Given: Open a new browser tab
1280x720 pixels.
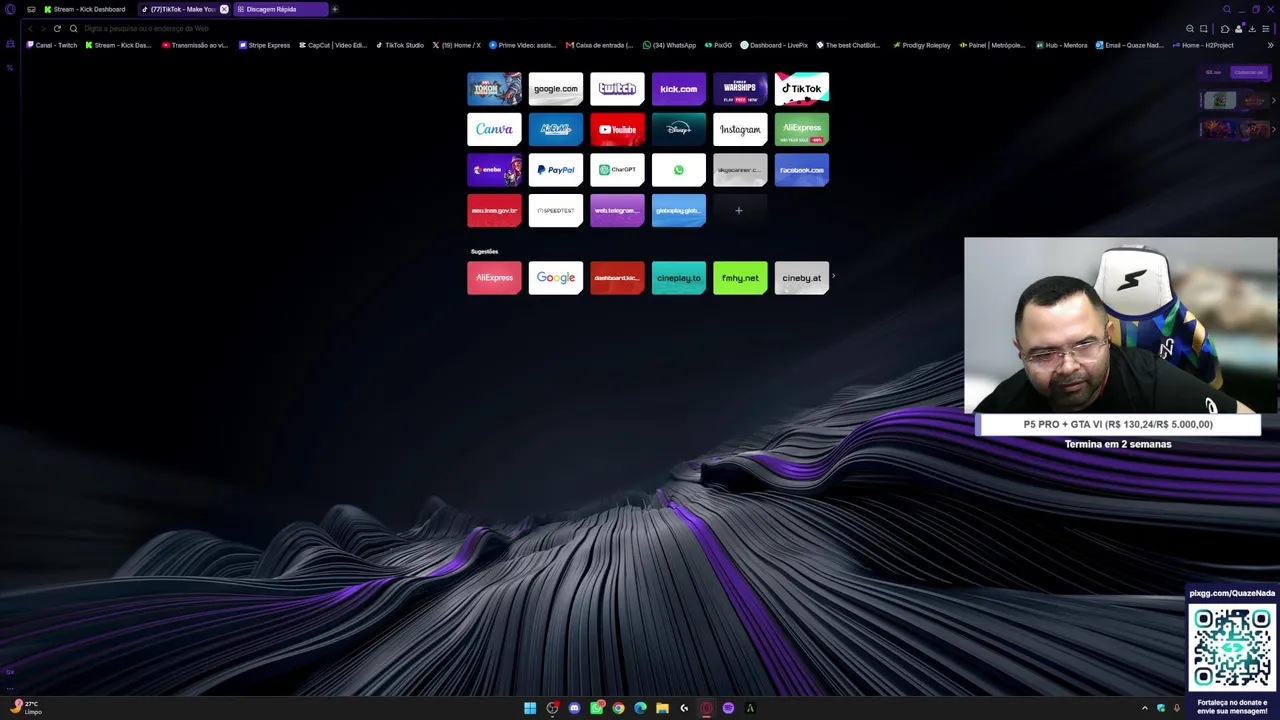Looking at the screenshot, I should pos(335,9).
